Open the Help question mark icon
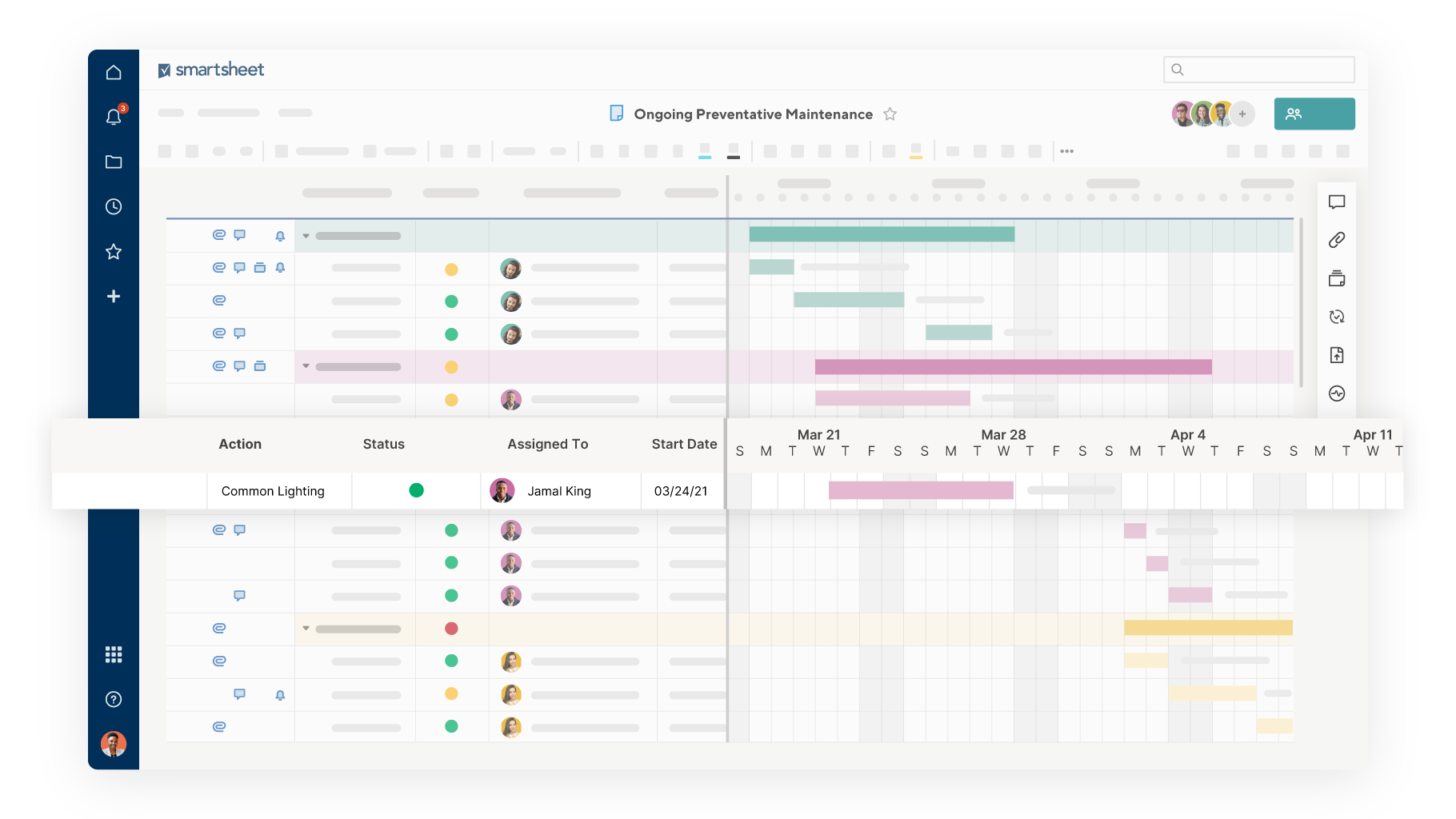1456x819 pixels. click(x=114, y=700)
